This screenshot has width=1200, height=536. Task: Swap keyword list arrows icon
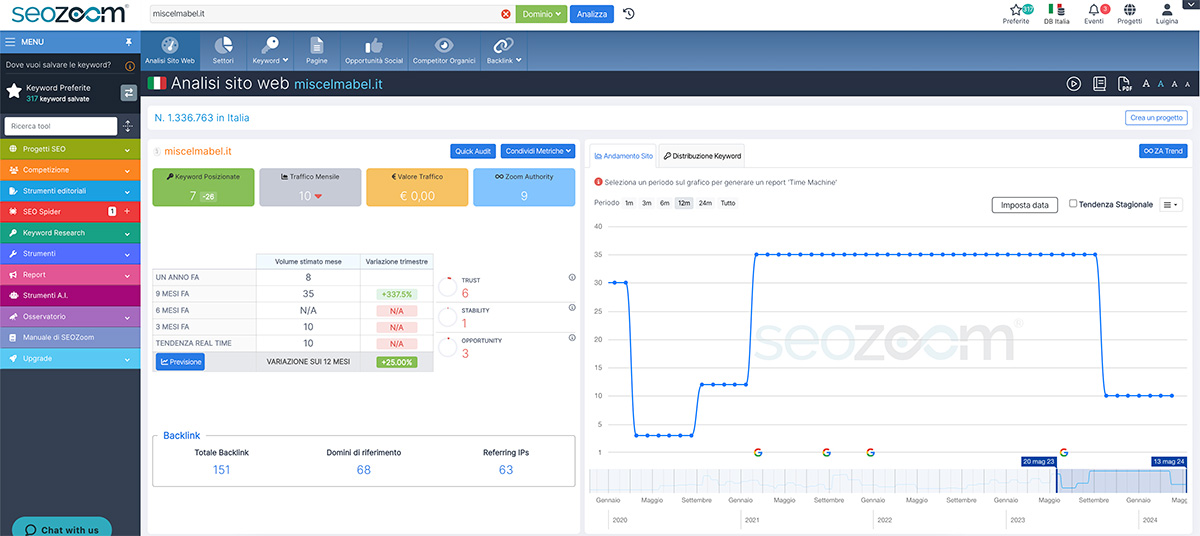point(129,93)
